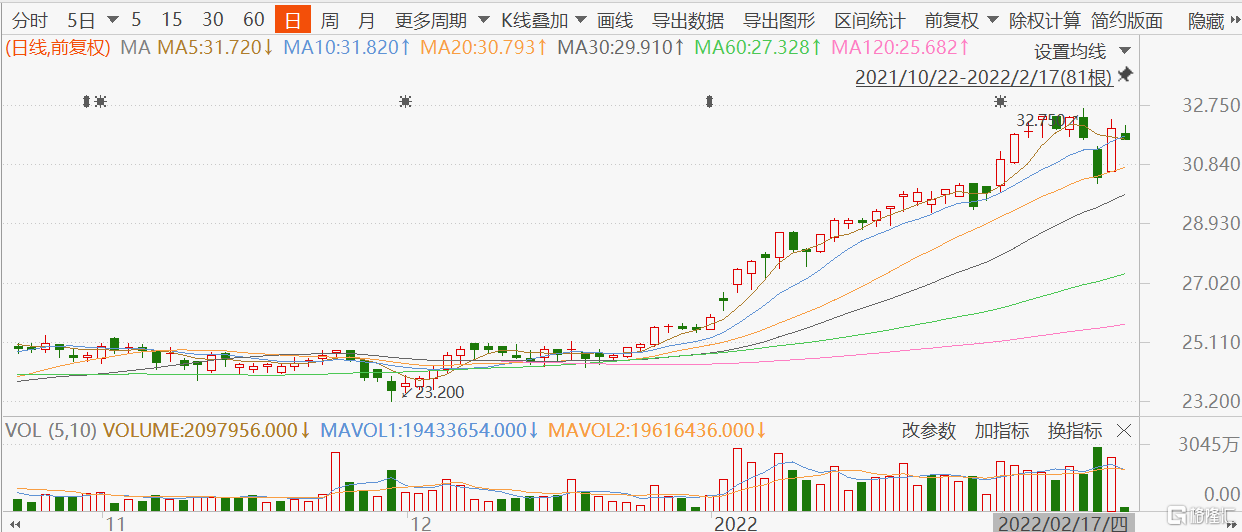The image size is (1242, 532).
Task: Select the 60-minute period
Action: click(x=254, y=20)
